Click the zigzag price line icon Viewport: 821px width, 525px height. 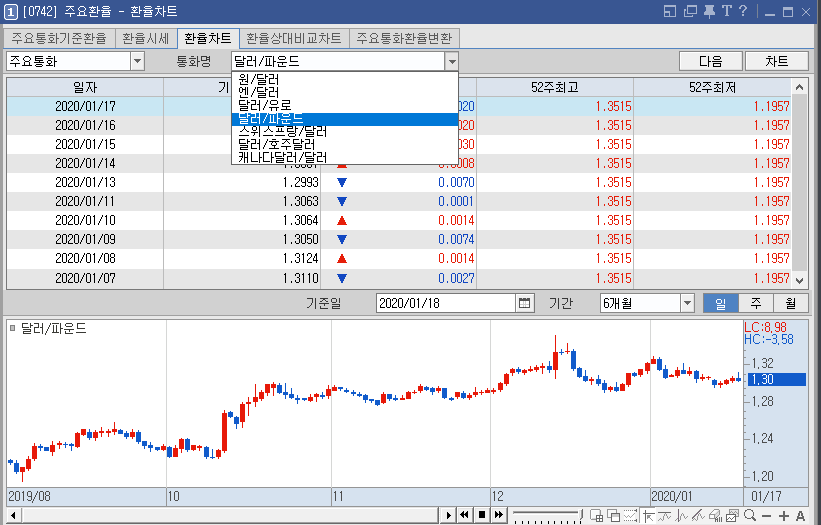coord(681,516)
